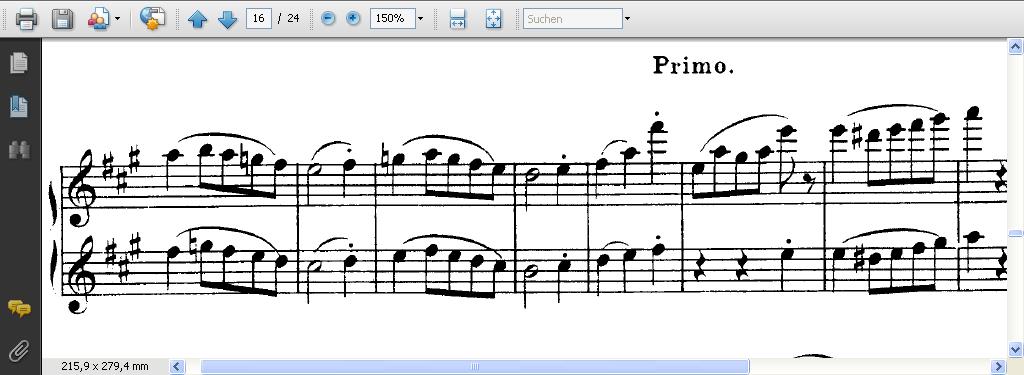
Task: Click the Suchen search field
Action: click(x=573, y=18)
